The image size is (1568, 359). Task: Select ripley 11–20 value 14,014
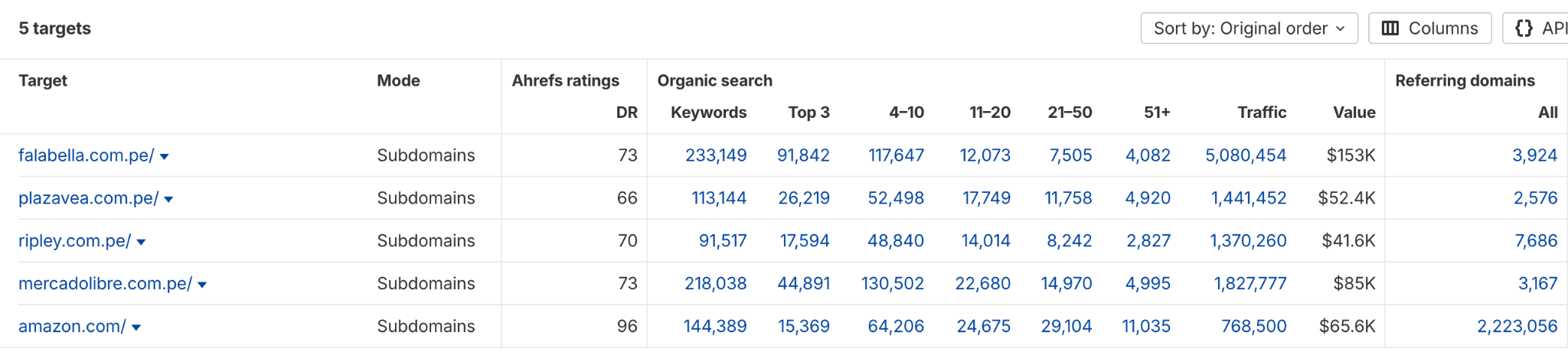(986, 241)
